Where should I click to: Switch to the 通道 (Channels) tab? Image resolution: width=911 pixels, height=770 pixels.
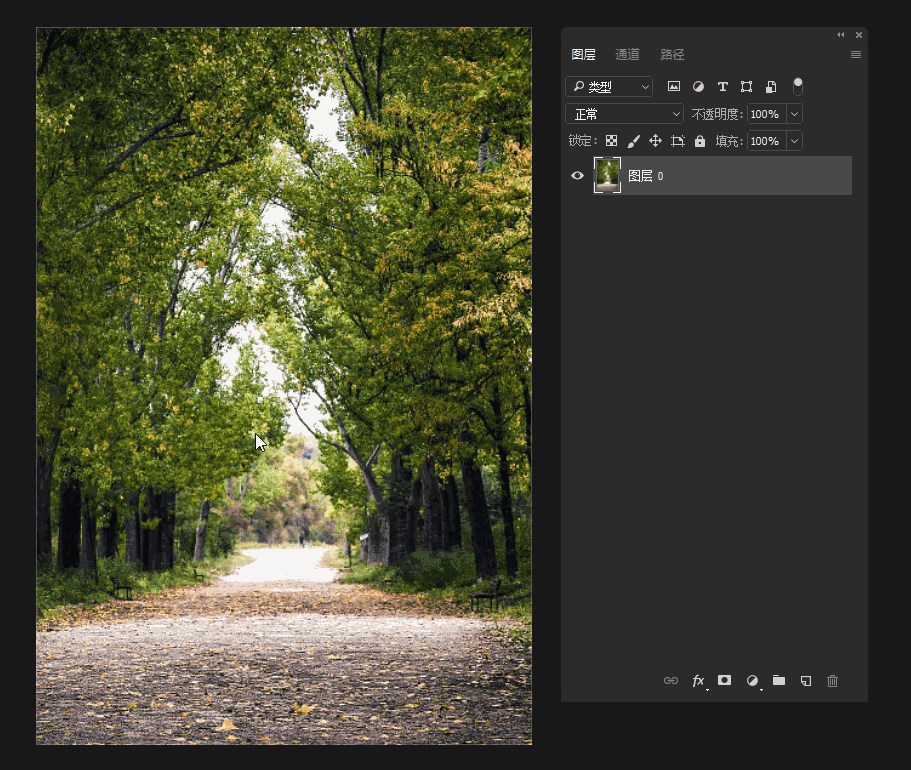[627, 55]
